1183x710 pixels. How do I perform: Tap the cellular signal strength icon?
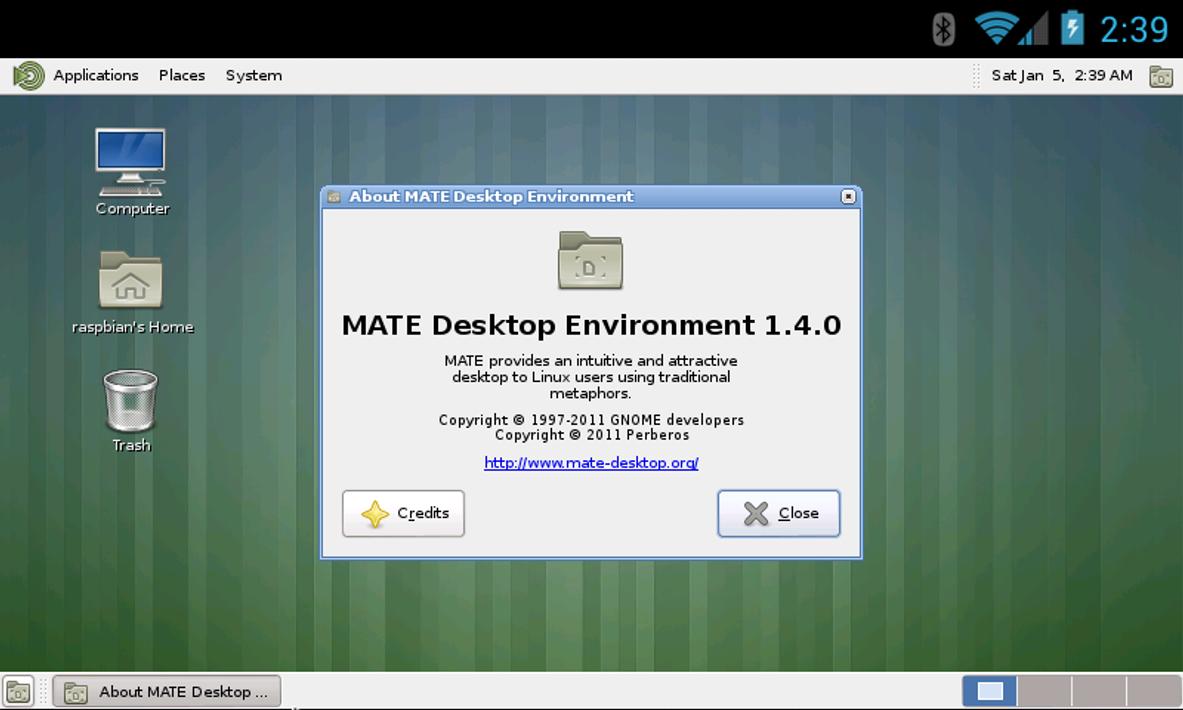click(x=1034, y=29)
